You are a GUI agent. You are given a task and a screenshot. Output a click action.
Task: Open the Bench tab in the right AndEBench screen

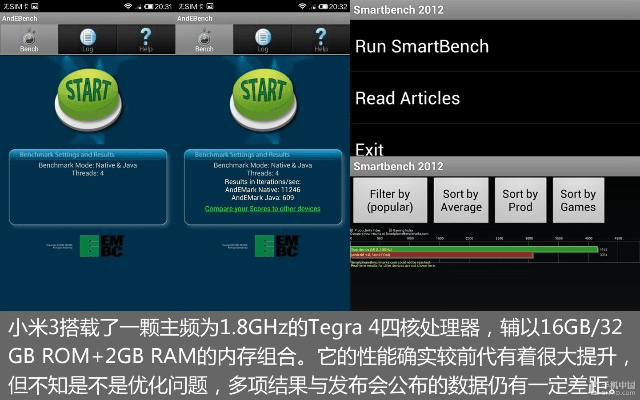click(204, 40)
